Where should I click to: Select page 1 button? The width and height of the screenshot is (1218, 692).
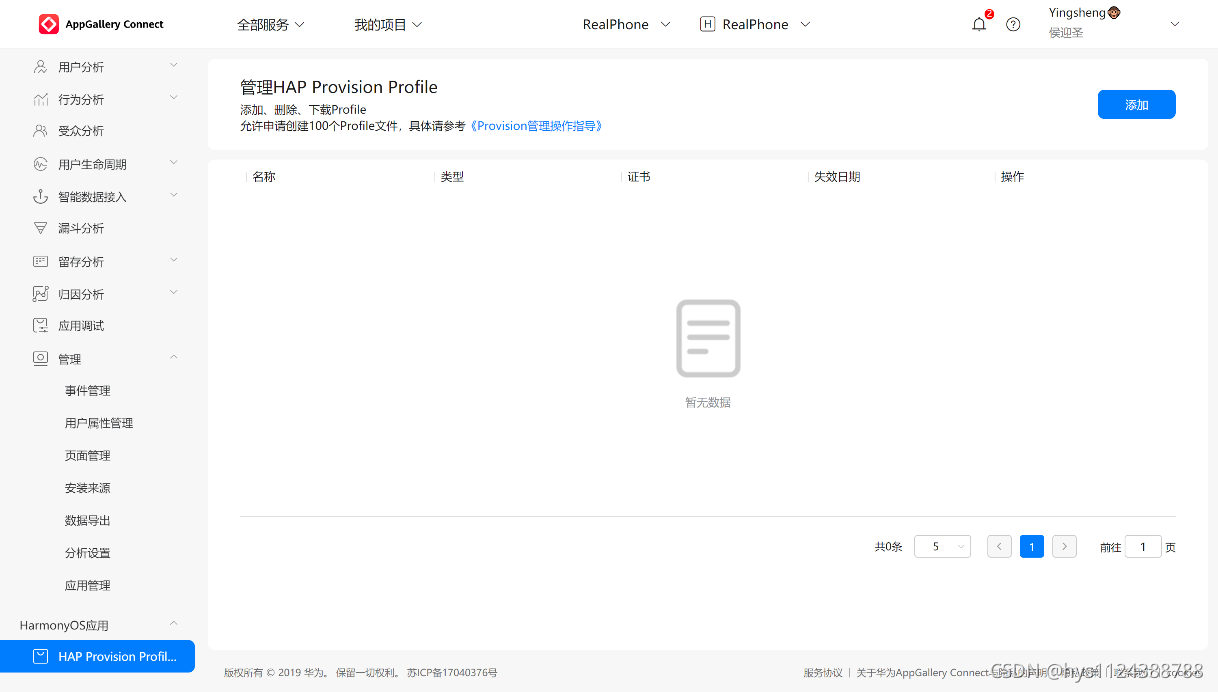(1032, 546)
